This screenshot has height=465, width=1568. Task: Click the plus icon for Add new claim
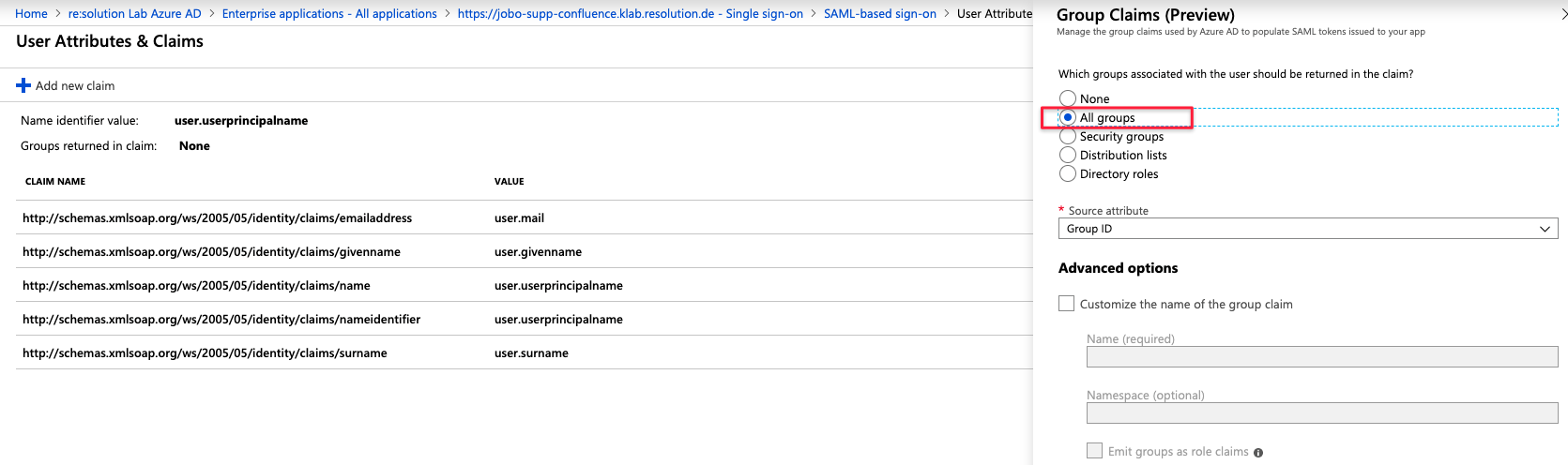click(x=23, y=86)
